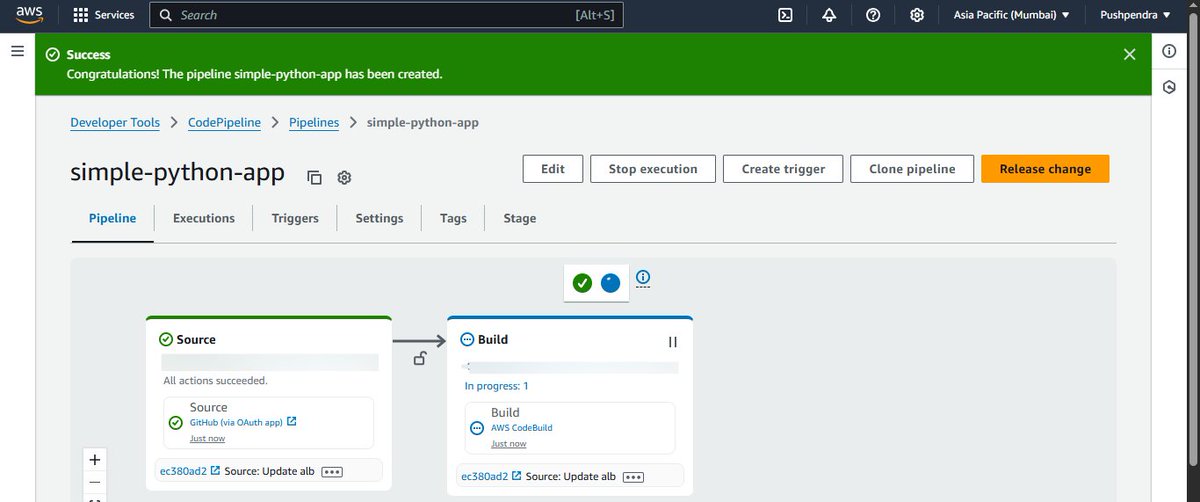Switch to the Executions tab
Screen dimensions: 1200x502
click(x=204, y=218)
